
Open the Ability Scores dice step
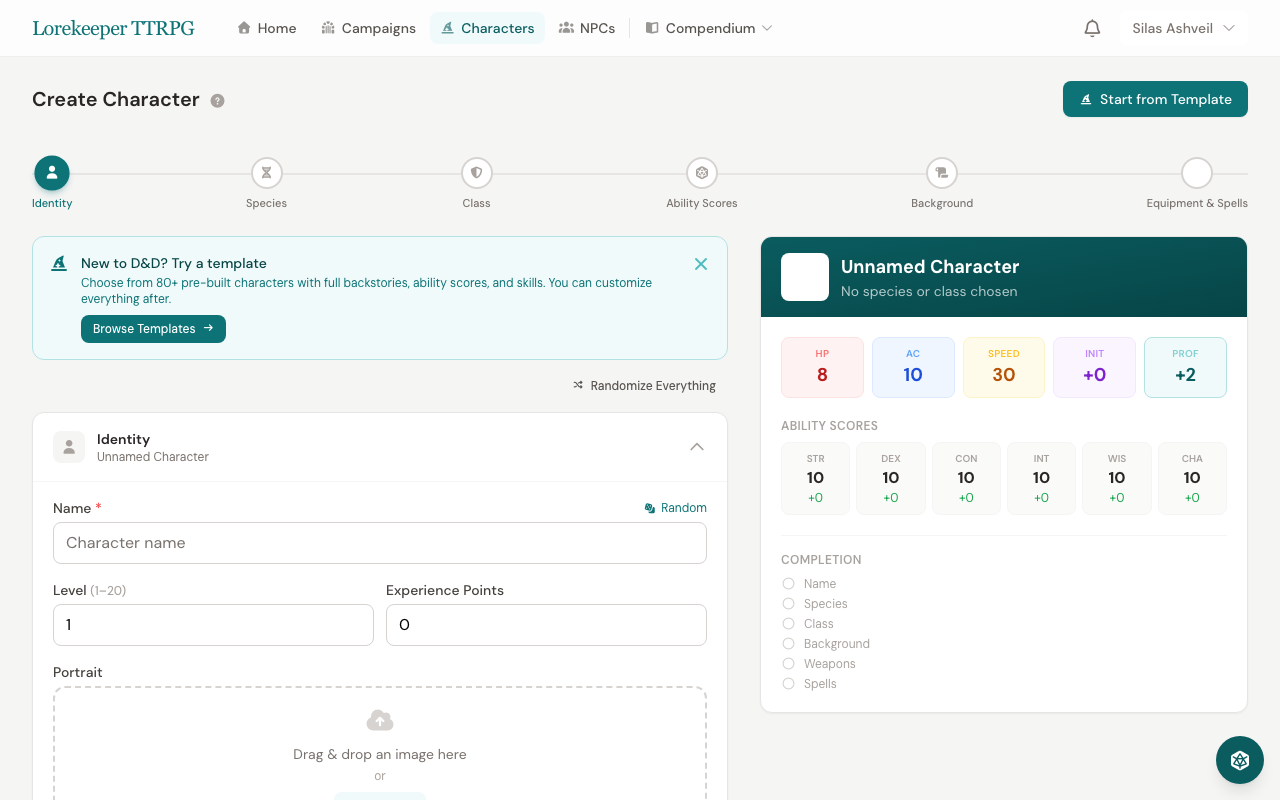pyautogui.click(x=701, y=173)
